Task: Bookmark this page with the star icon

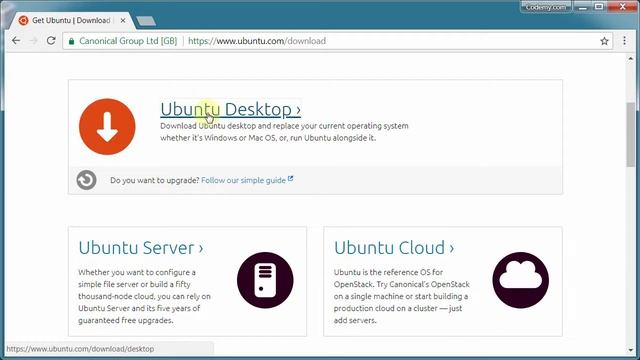Action: click(604, 41)
